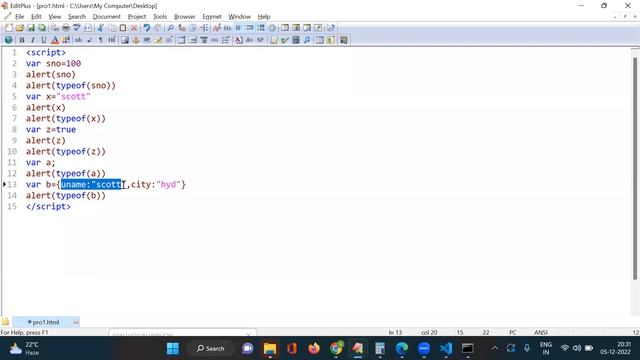Image resolution: width=640 pixels, height=360 pixels.
Task: Apply Underline with the U icon
Action: [44, 40]
